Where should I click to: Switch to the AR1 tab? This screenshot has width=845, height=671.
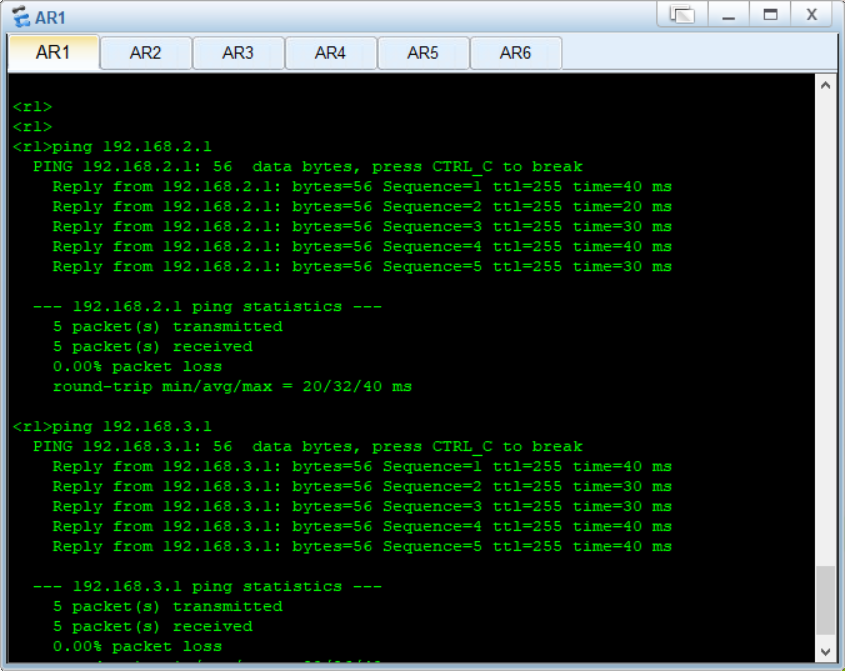(x=53, y=53)
